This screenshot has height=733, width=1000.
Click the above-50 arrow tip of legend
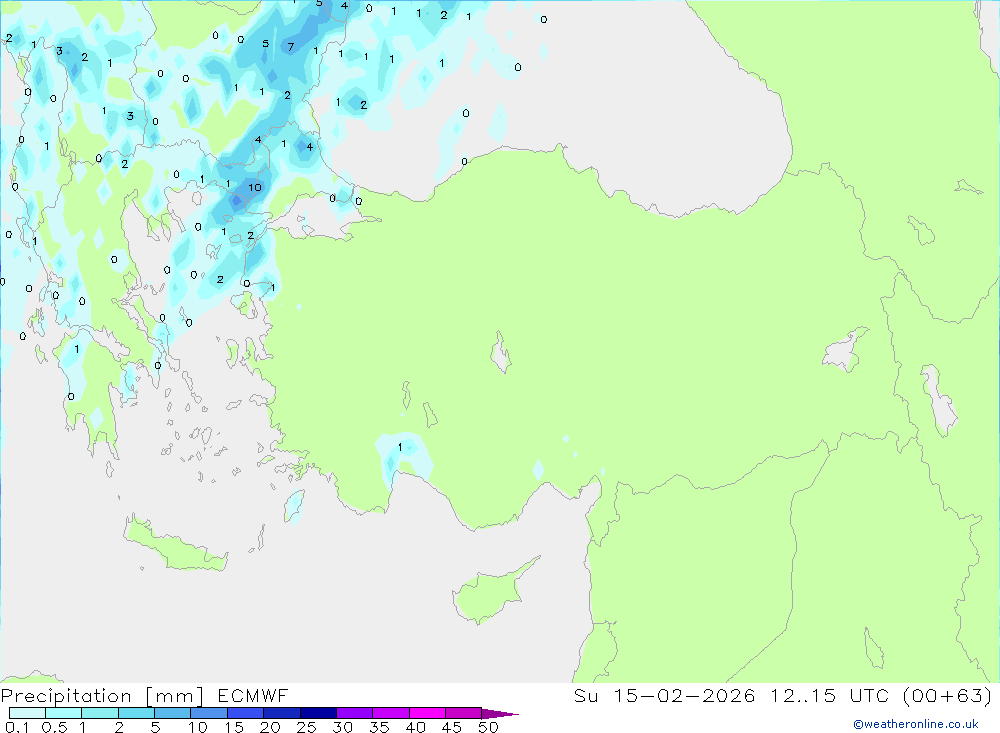pos(500,714)
